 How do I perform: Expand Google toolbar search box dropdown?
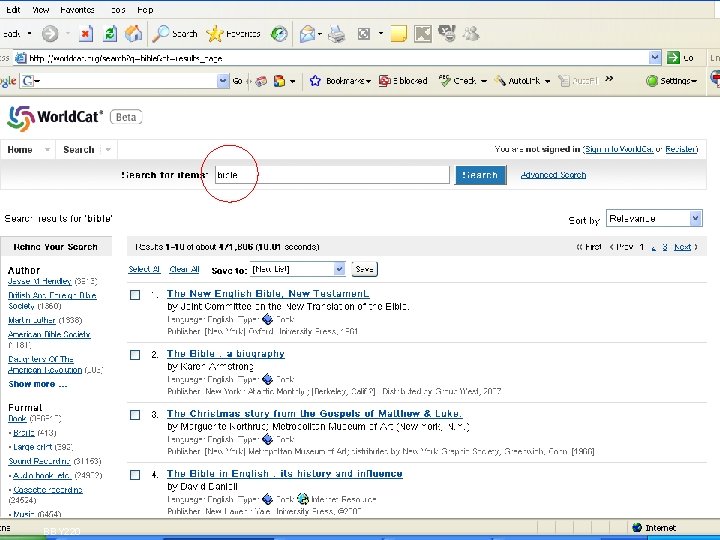(x=223, y=81)
